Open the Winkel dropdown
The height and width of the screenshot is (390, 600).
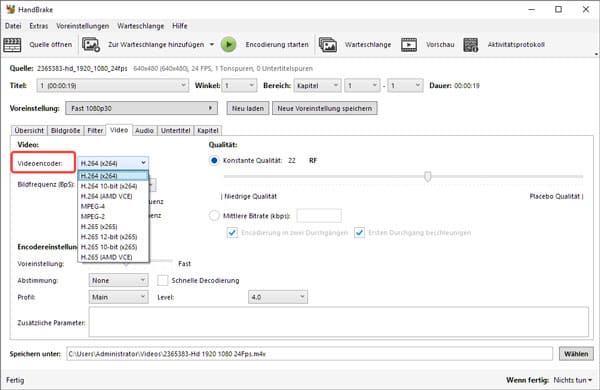click(240, 85)
